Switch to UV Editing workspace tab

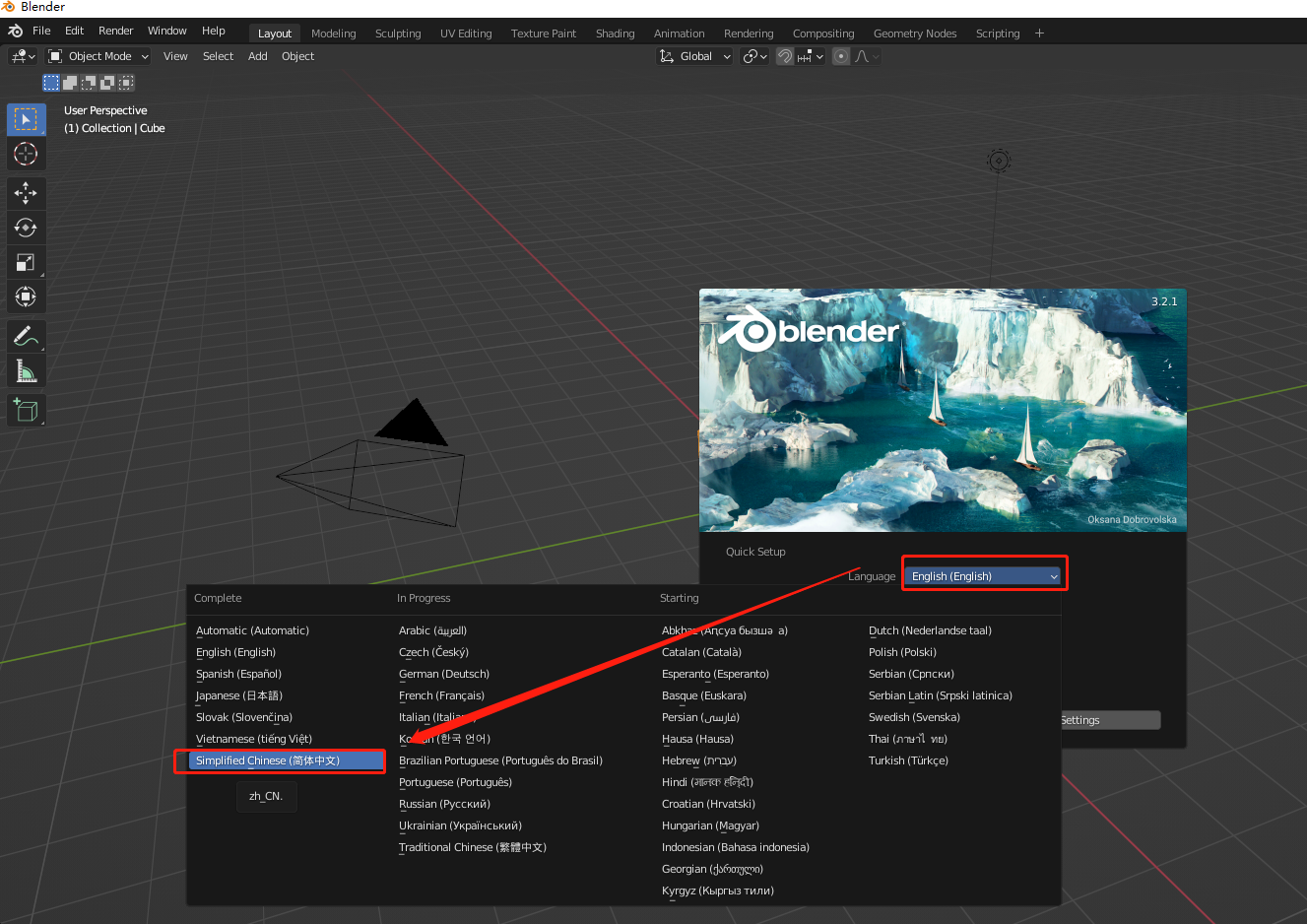click(x=466, y=33)
